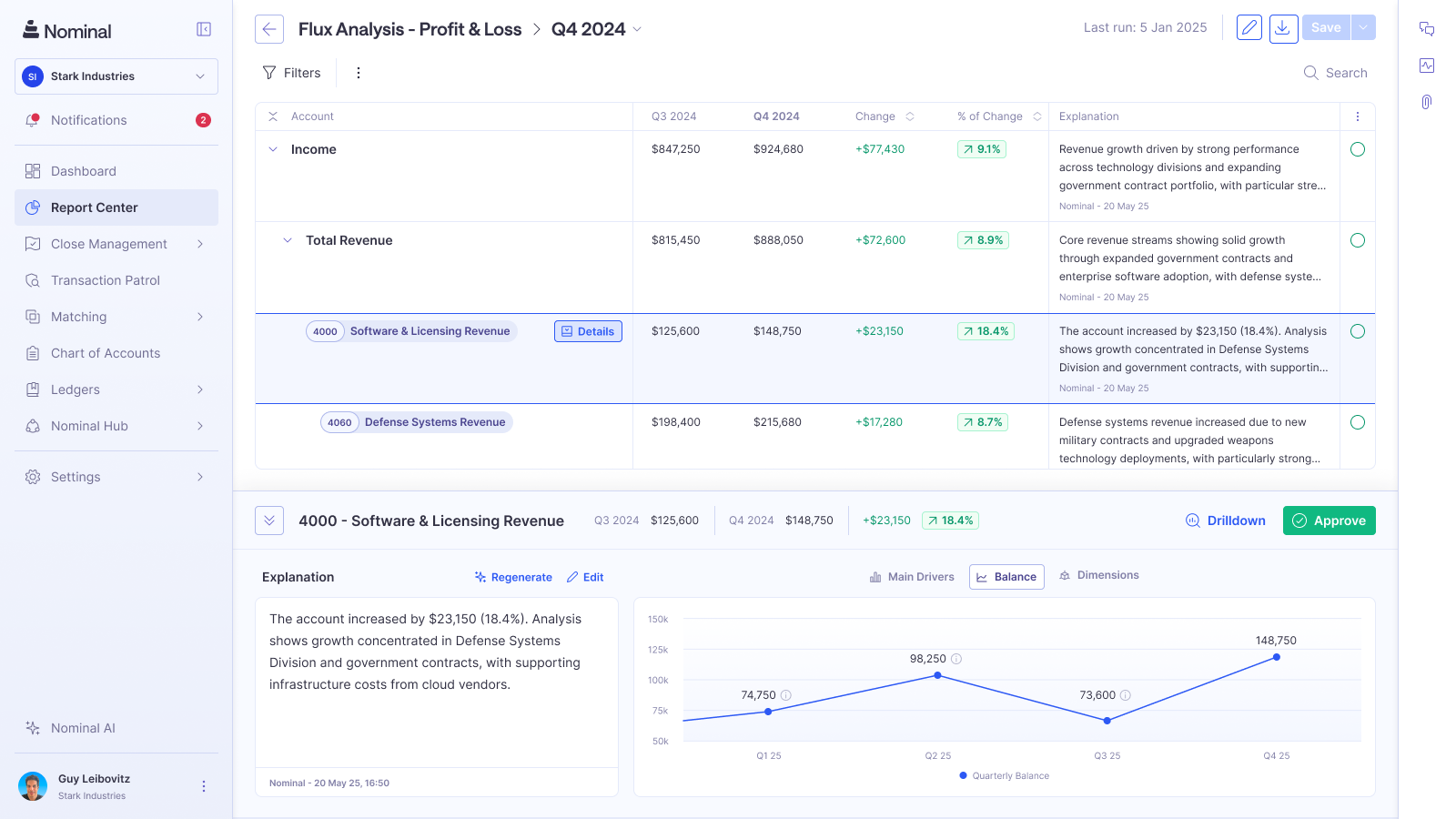
Task: Collapse the sidebar with the panel icon
Action: [202, 28]
